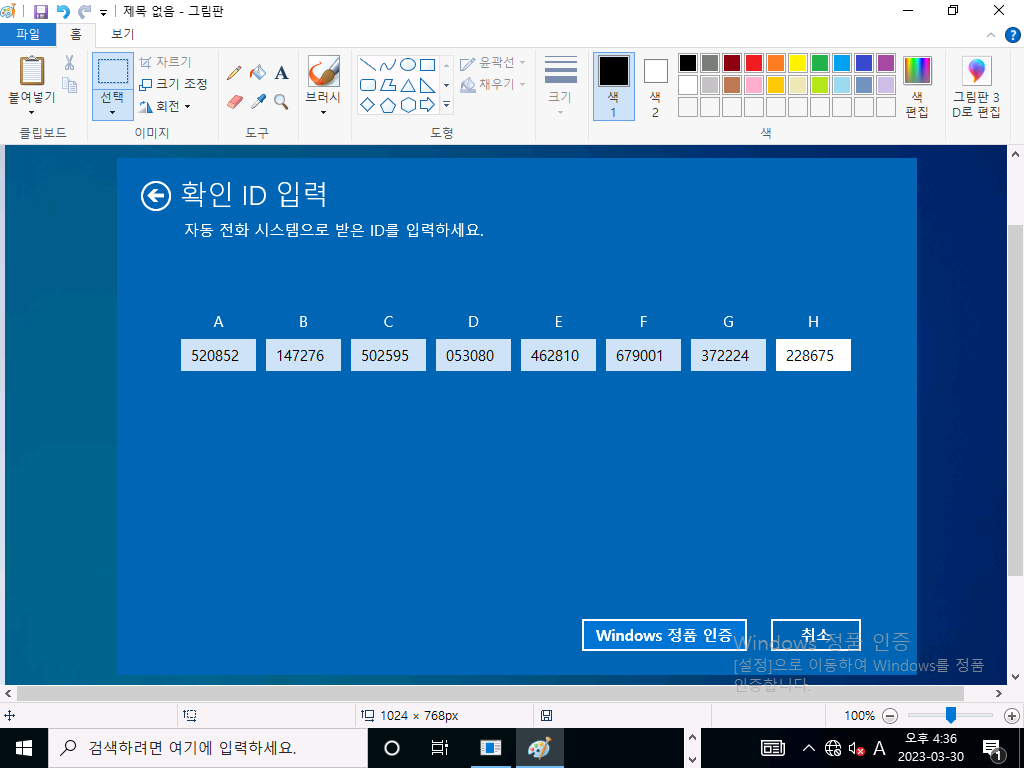Click the vertical scrollbar down arrow
Viewport: 1024px width, 768px height.
coord(1015,677)
